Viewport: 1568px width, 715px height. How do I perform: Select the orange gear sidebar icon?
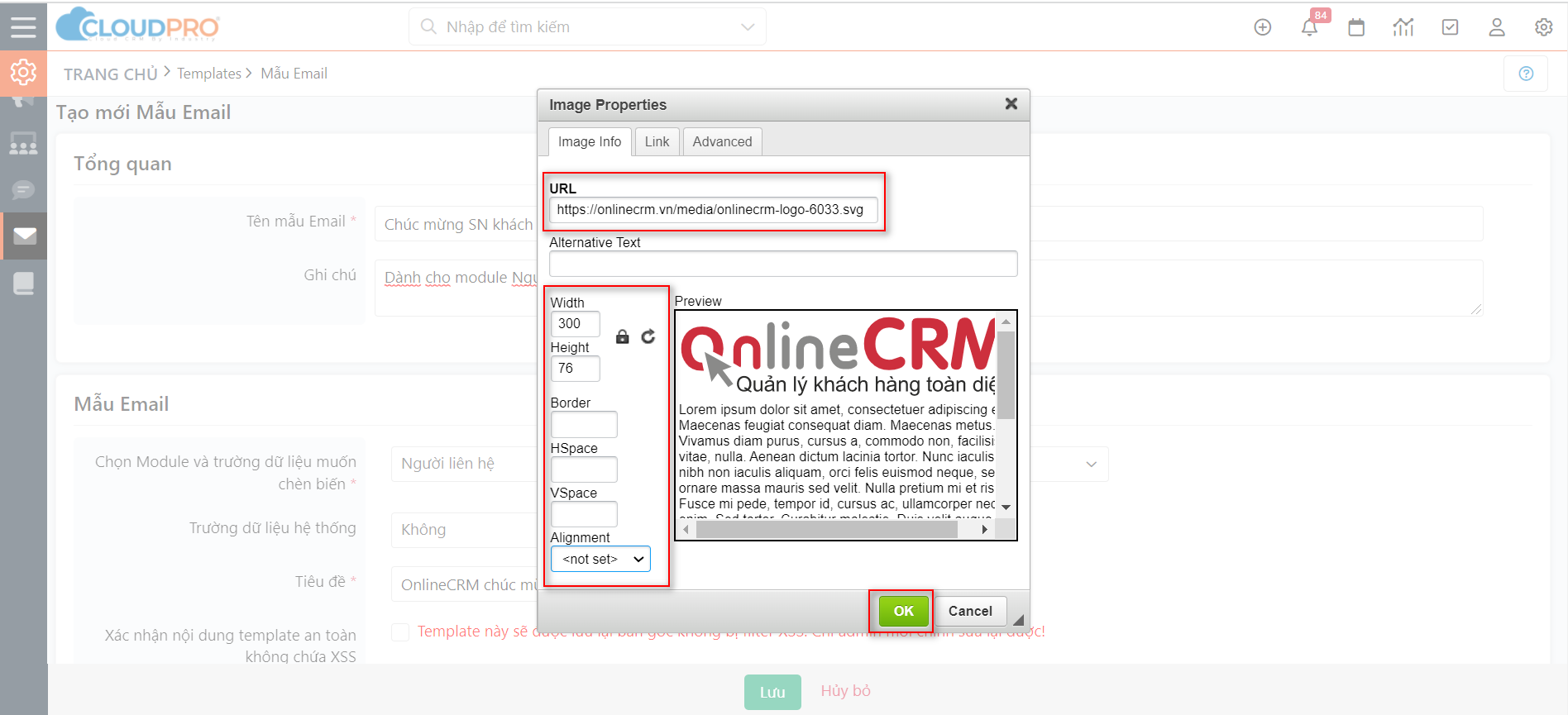23,73
